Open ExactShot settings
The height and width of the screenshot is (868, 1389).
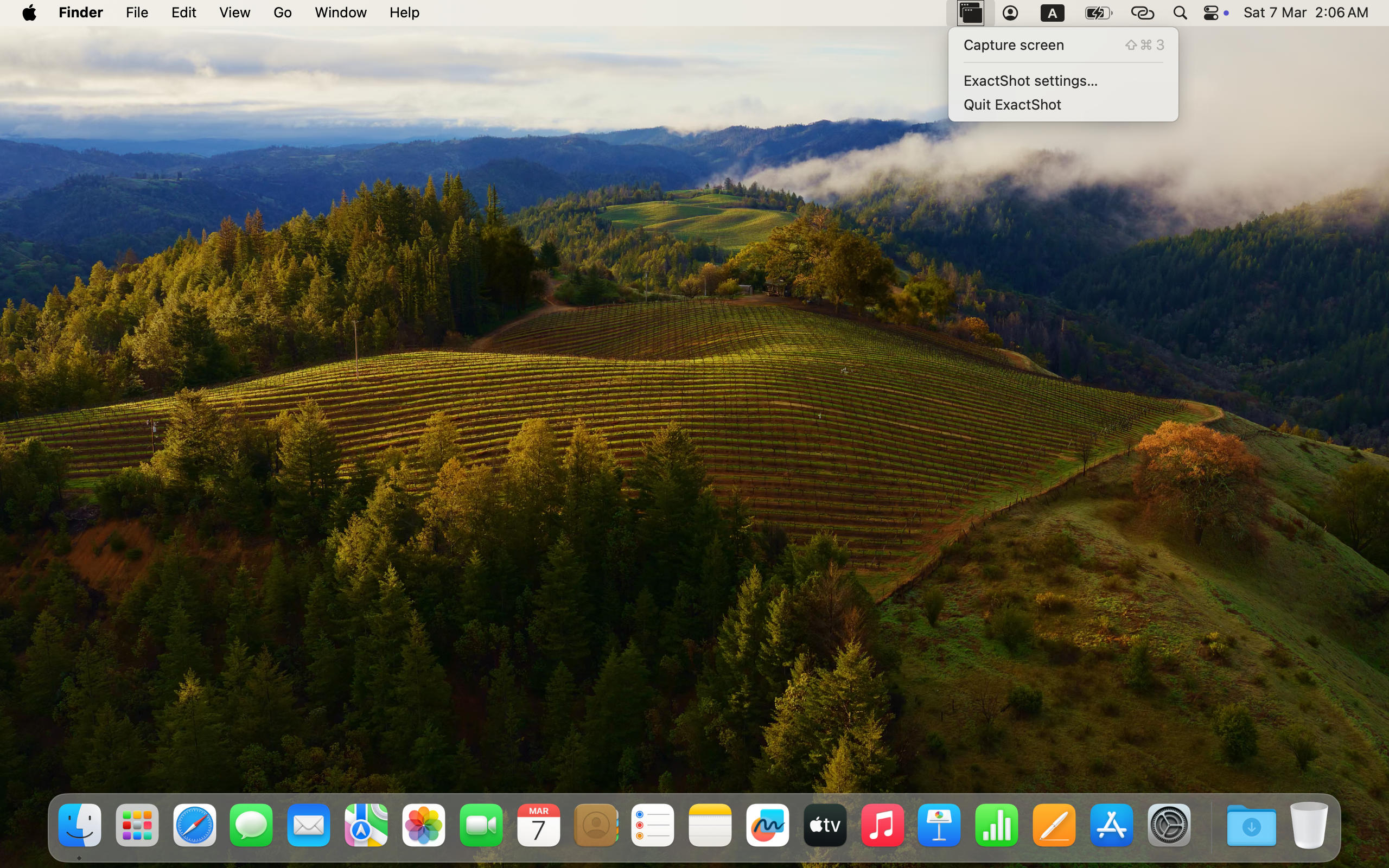(1030, 81)
